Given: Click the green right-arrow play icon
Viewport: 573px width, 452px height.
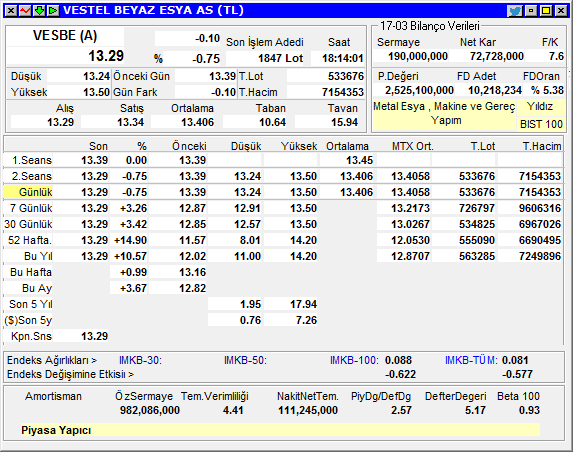Looking at the screenshot, I should click(53, 11).
